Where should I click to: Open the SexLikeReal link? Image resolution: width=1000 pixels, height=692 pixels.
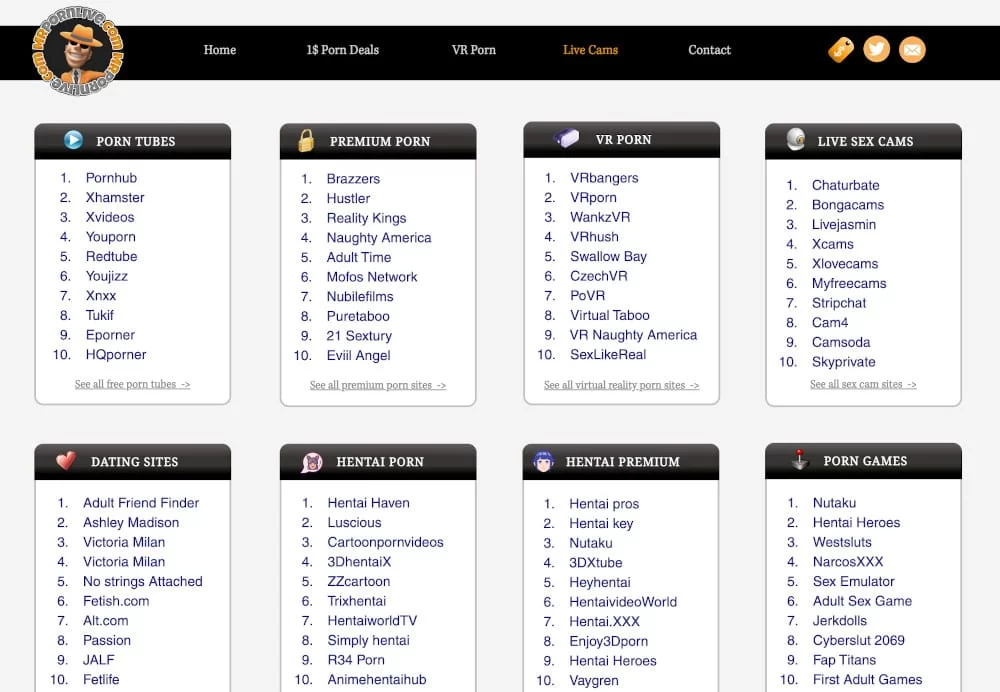[x=608, y=355]
